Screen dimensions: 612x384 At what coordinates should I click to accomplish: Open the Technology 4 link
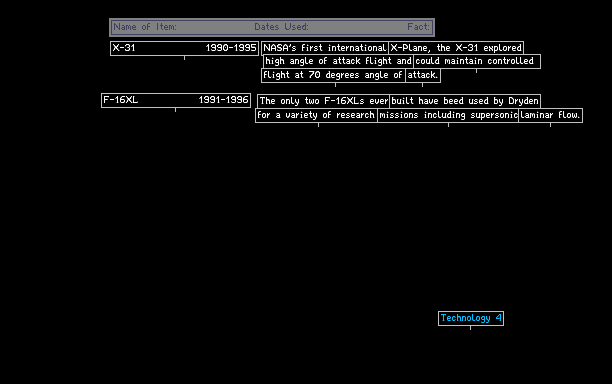click(x=471, y=318)
